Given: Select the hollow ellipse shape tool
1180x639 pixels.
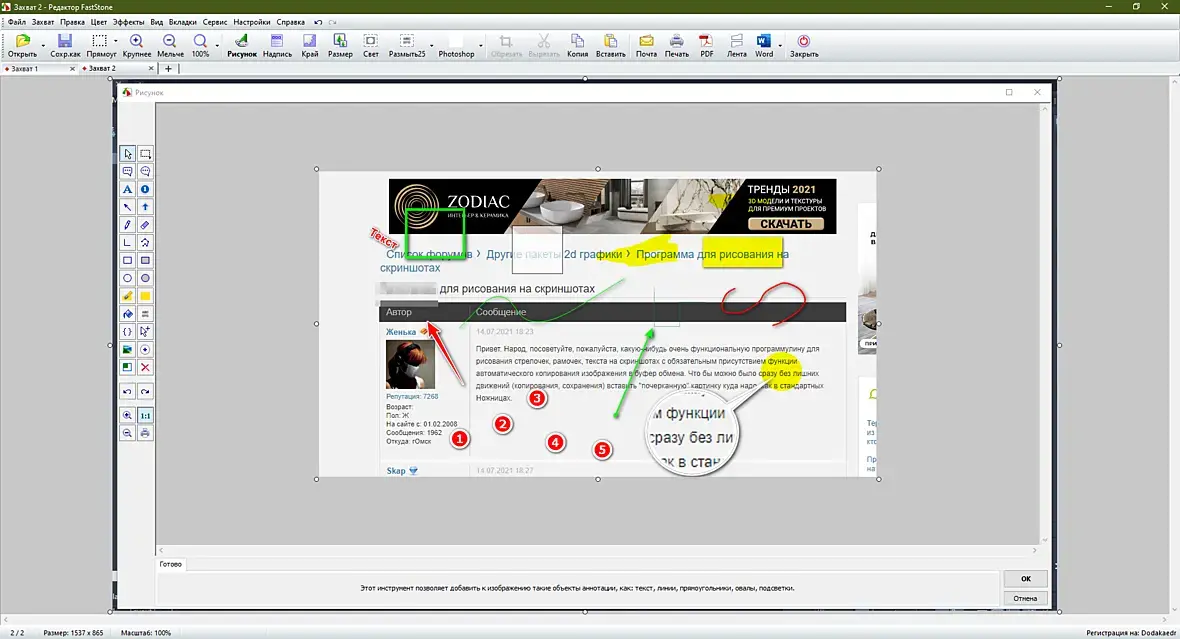Looking at the screenshot, I should tap(127, 278).
